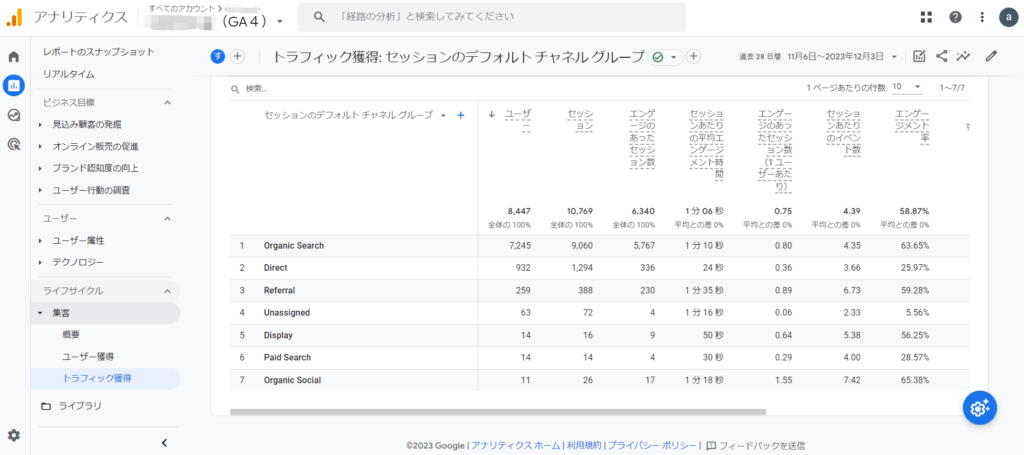This screenshot has width=1024, height=455.
Task: Click the Share this report icon
Action: pos(942,57)
